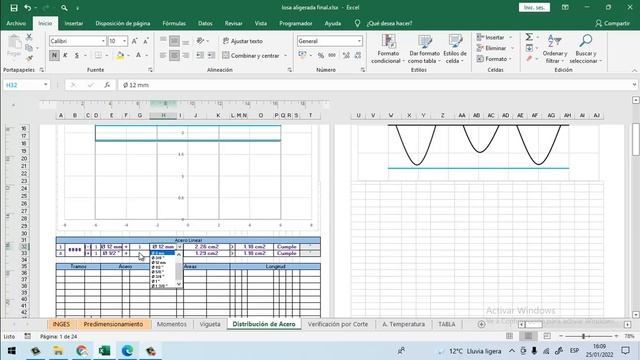Open Microsoft Edge from the taskbar

tap(127, 351)
